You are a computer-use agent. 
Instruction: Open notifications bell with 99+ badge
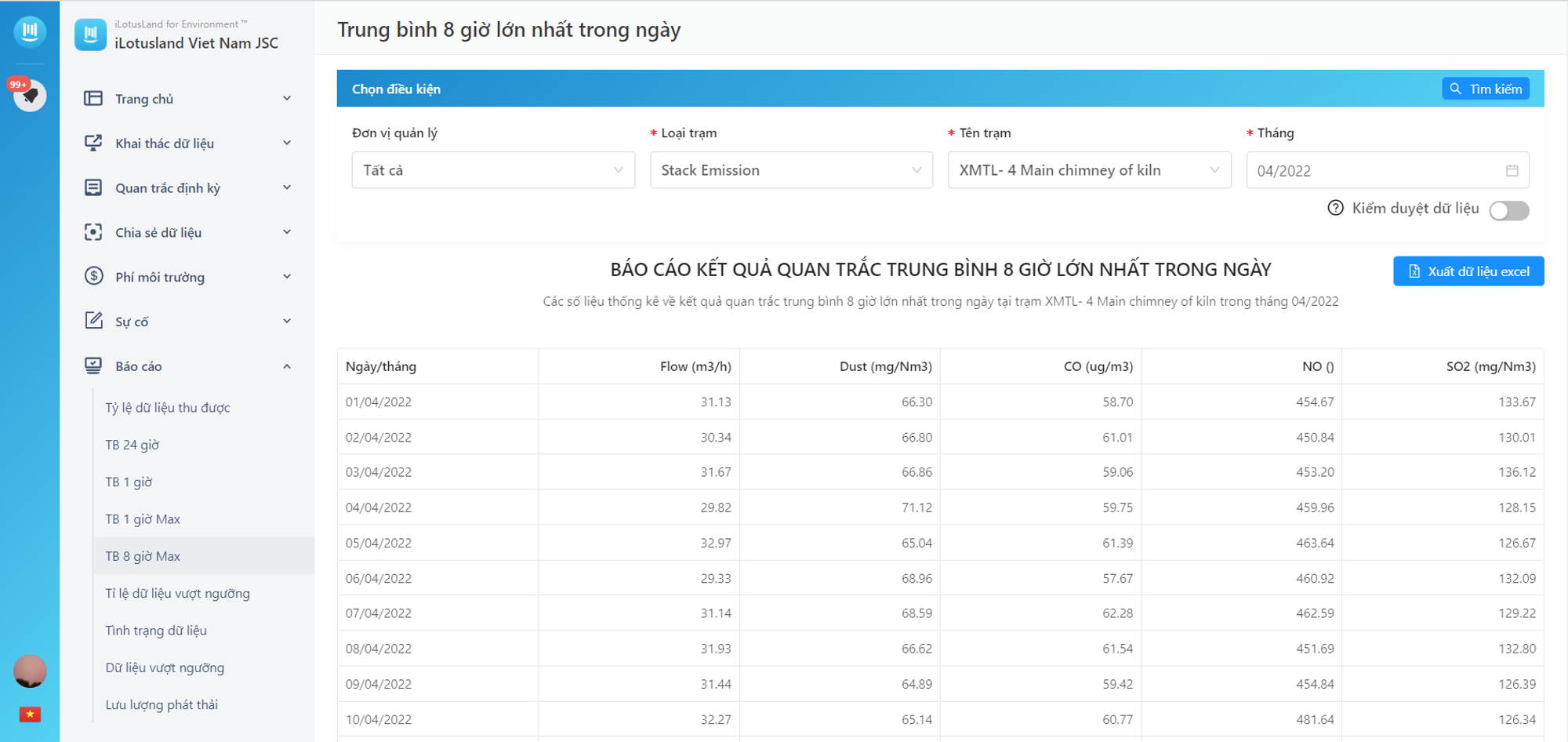pos(30,95)
